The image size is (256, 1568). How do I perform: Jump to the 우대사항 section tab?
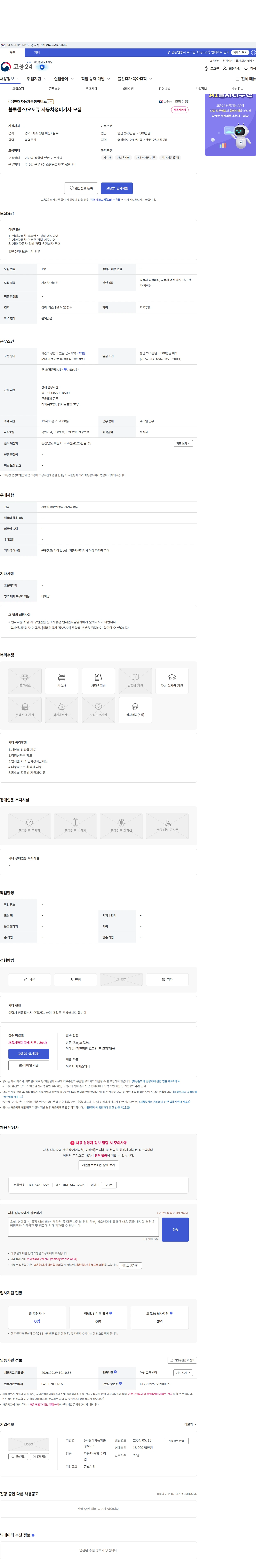click(91, 89)
